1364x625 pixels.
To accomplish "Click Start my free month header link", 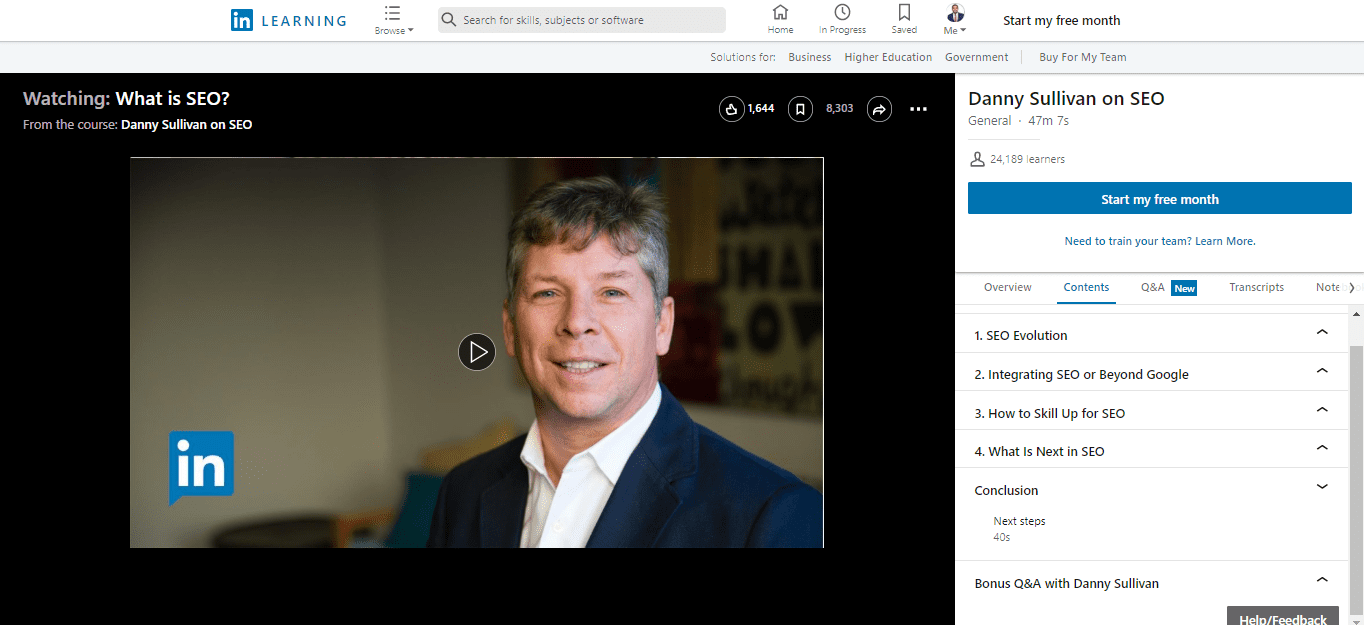I will (1061, 20).
